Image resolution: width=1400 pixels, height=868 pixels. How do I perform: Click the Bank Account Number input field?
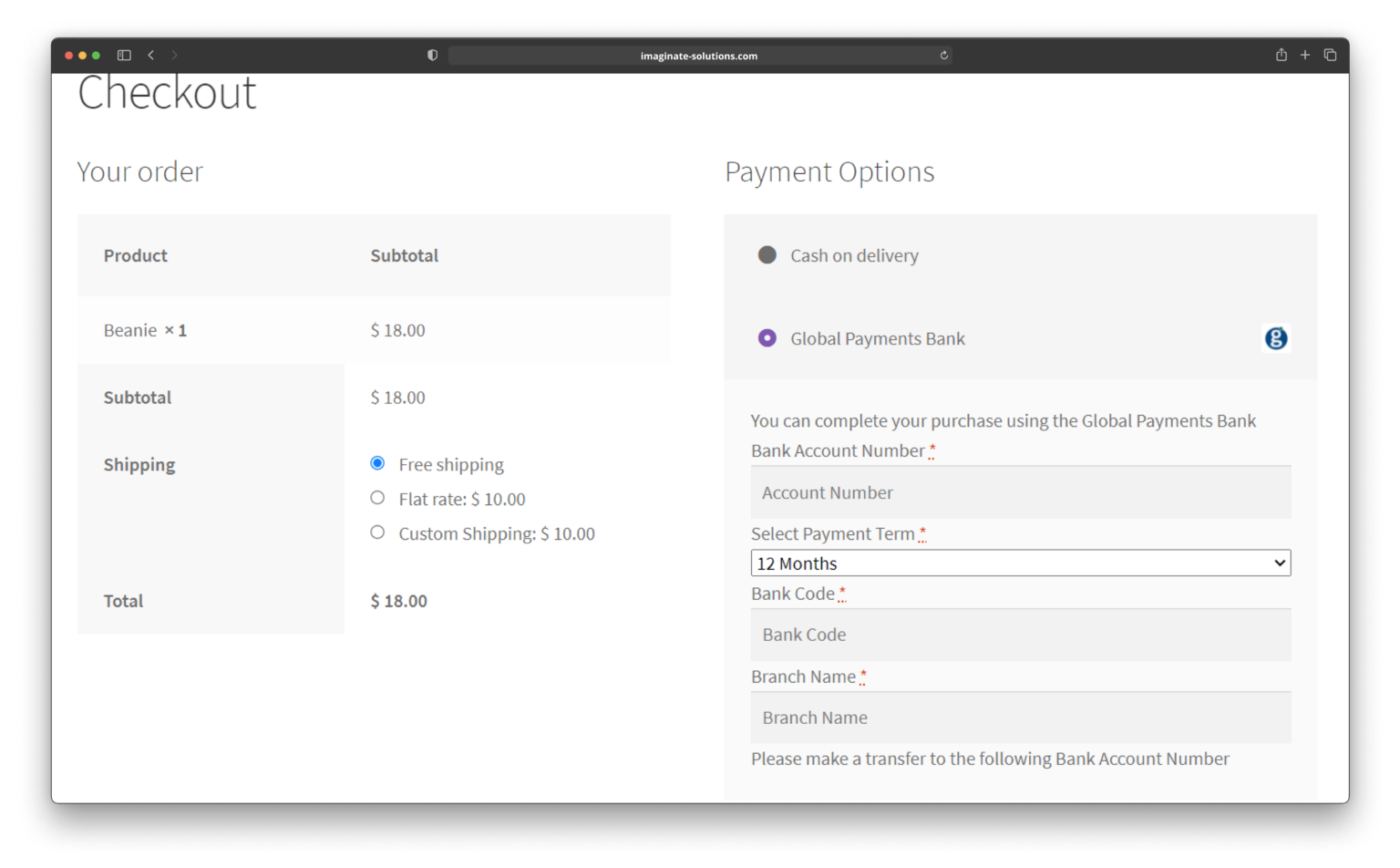pos(1020,492)
